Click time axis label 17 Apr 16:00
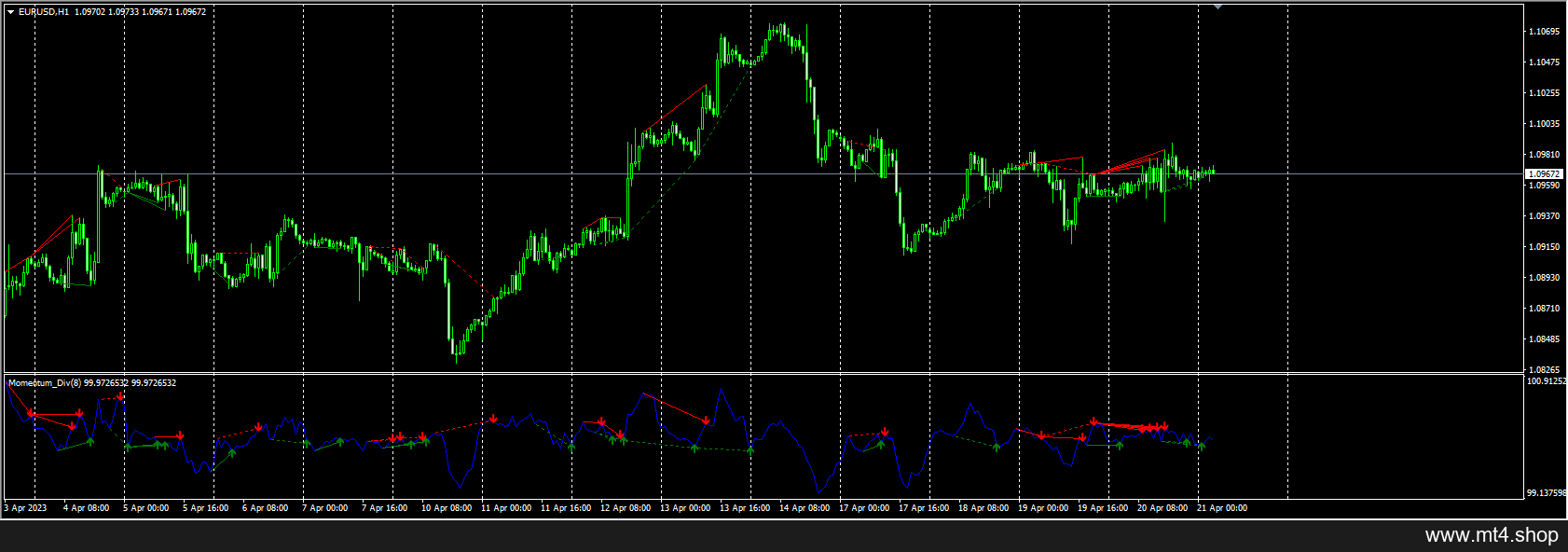This screenshot has height=552, width=1568. point(924,508)
